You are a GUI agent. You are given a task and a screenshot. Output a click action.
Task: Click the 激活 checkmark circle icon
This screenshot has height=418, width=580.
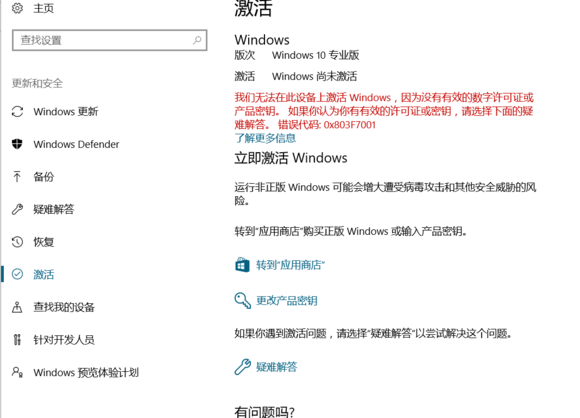coord(17,274)
